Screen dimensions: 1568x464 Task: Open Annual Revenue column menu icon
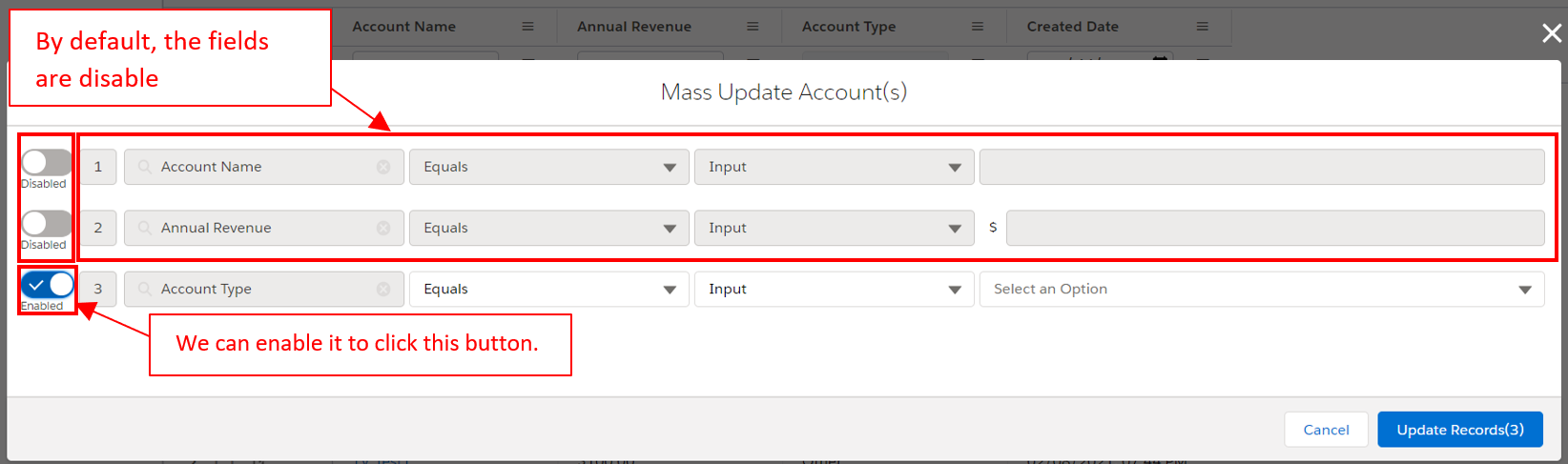click(753, 27)
